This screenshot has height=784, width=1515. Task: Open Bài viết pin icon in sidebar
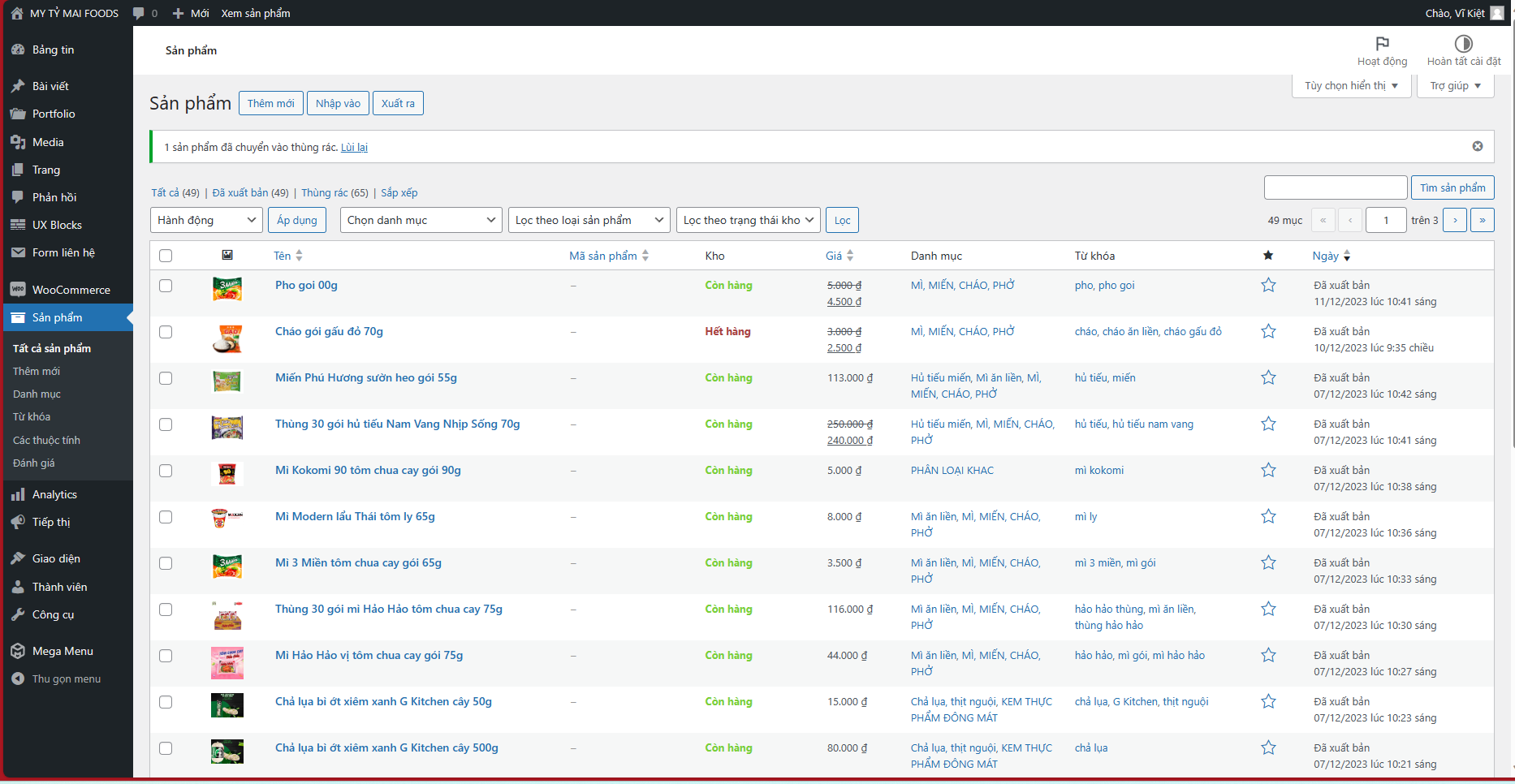tap(18, 86)
